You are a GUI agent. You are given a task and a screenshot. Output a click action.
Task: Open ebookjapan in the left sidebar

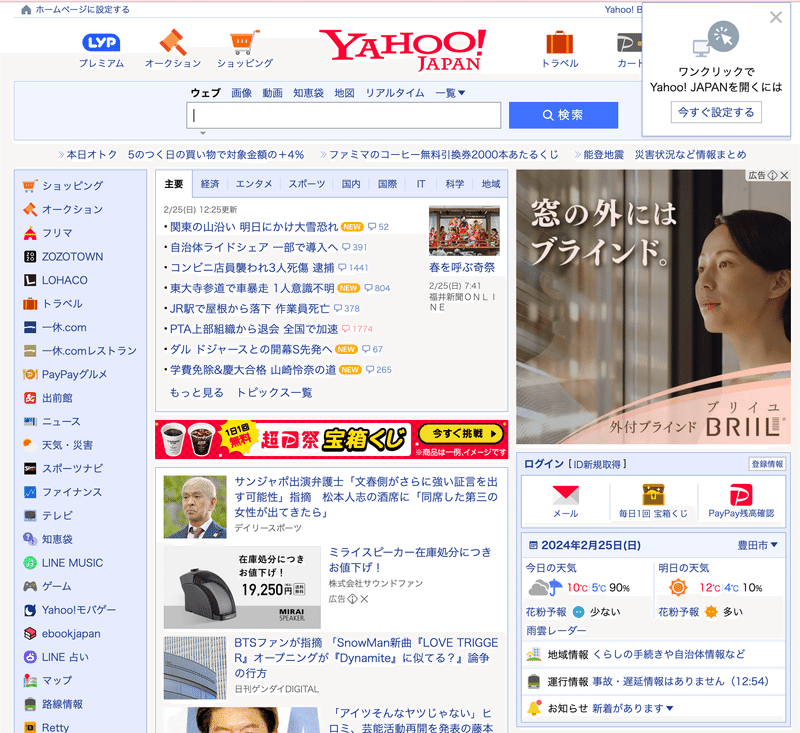[x=71, y=634]
